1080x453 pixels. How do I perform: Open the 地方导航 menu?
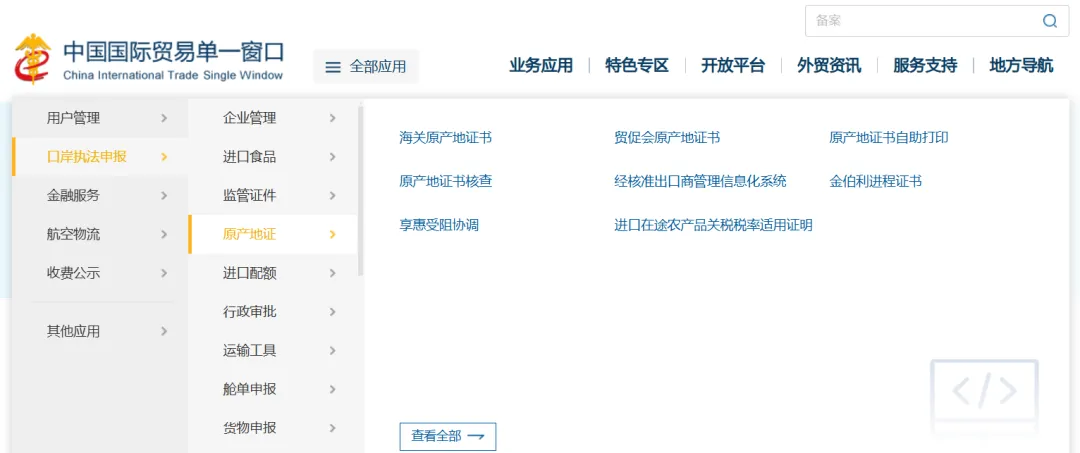coord(1021,65)
